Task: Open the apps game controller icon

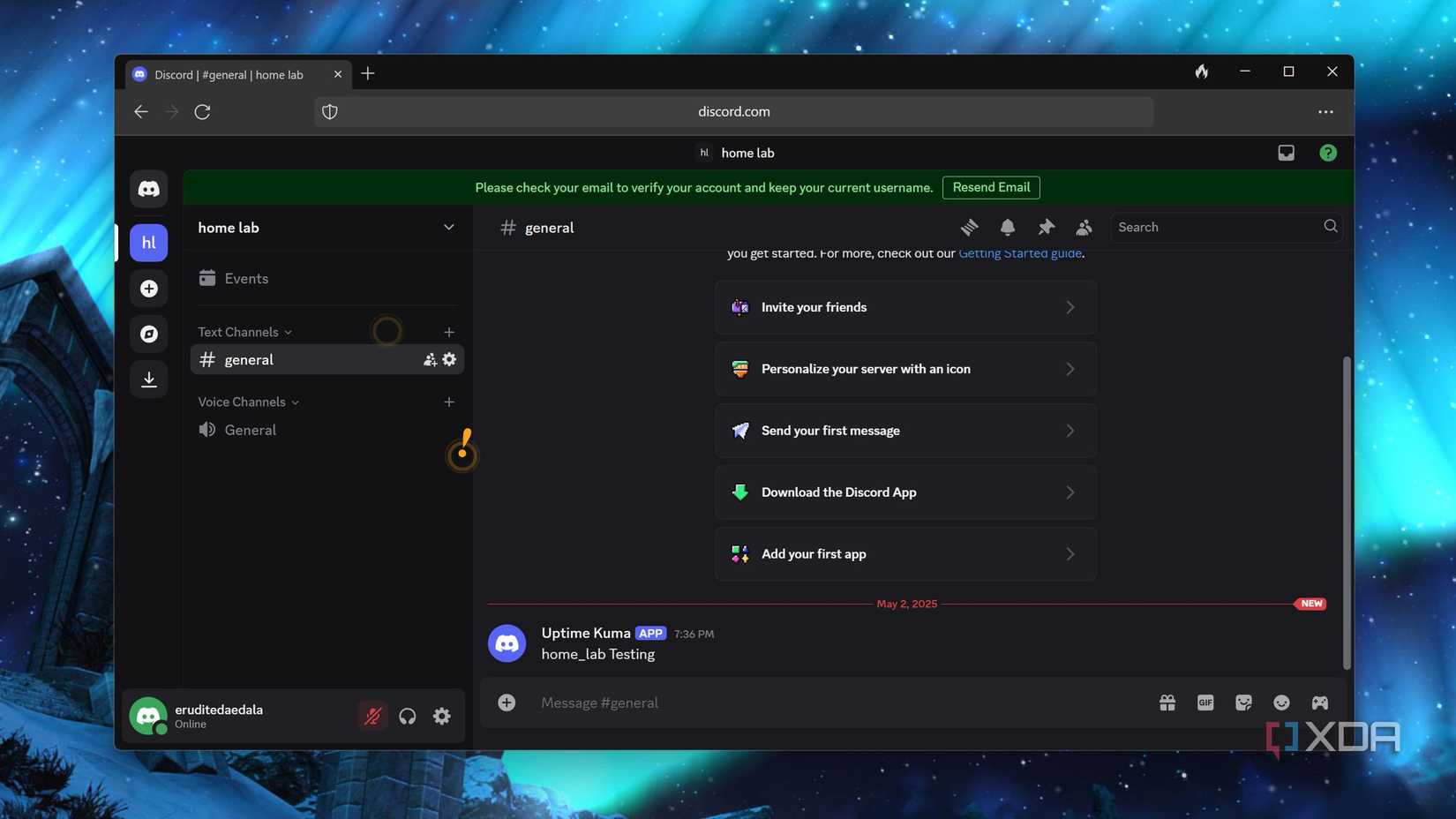Action: coord(1320,703)
